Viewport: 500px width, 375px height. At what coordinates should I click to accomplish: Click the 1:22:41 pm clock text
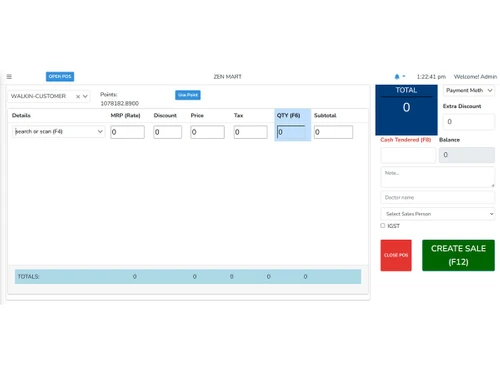click(431, 77)
